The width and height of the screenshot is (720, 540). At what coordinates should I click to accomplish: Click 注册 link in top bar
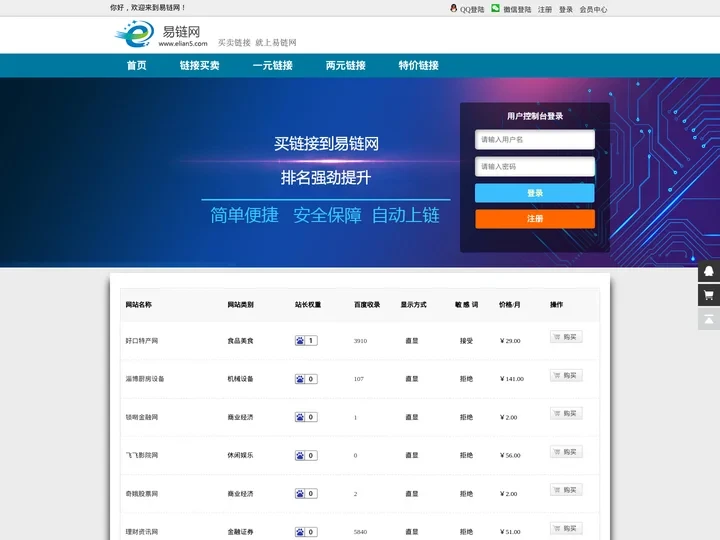pos(545,9)
